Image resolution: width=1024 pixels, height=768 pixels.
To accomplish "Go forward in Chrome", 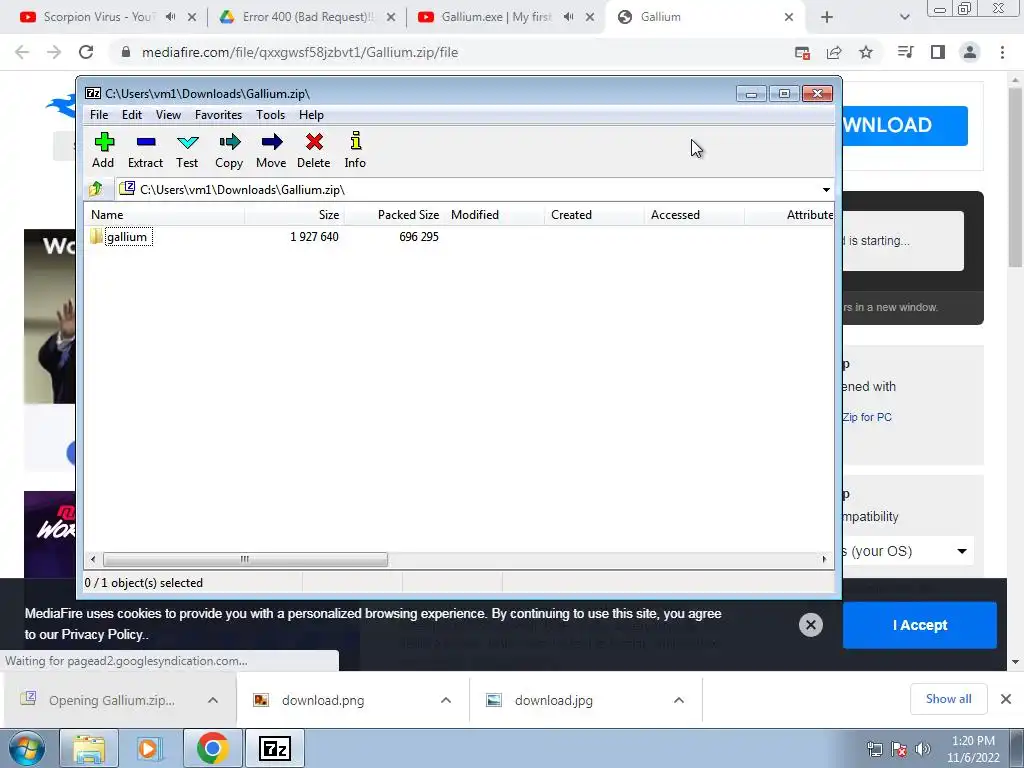I will (54, 52).
